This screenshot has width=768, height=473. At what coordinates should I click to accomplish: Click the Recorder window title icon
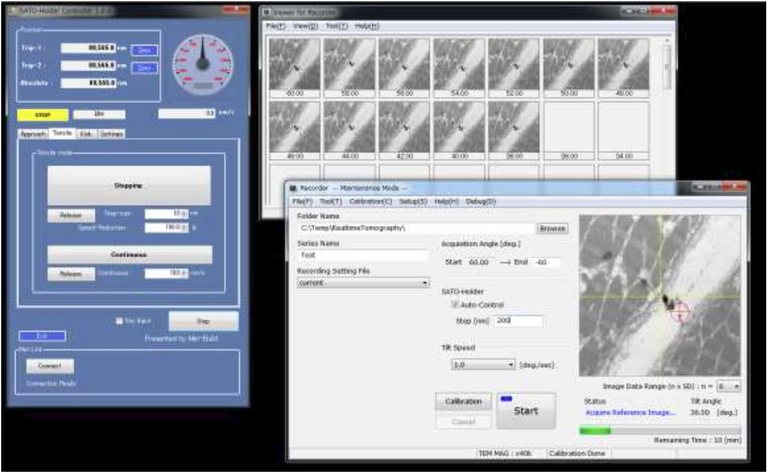pyautogui.click(x=291, y=187)
